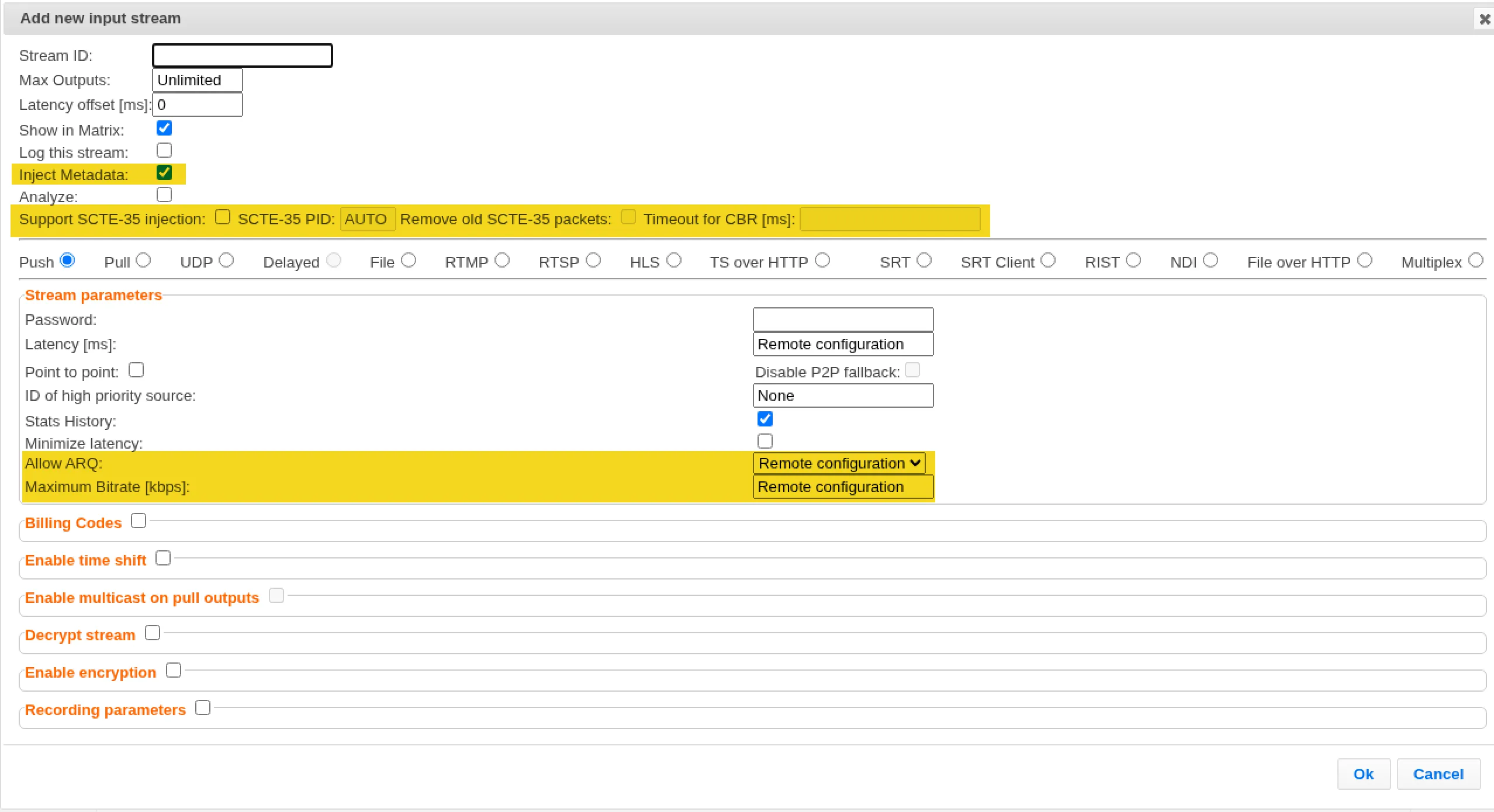Choose RIST as input type
The image size is (1494, 812).
tap(1134, 260)
